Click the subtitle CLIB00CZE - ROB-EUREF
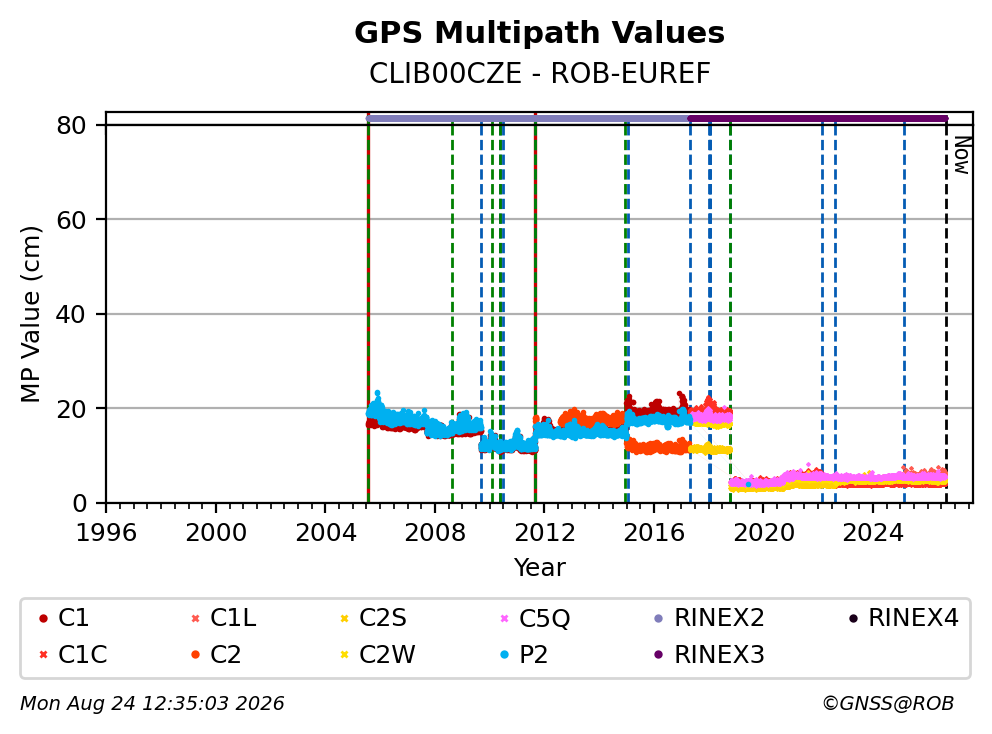The image size is (992, 734). click(x=540, y=73)
